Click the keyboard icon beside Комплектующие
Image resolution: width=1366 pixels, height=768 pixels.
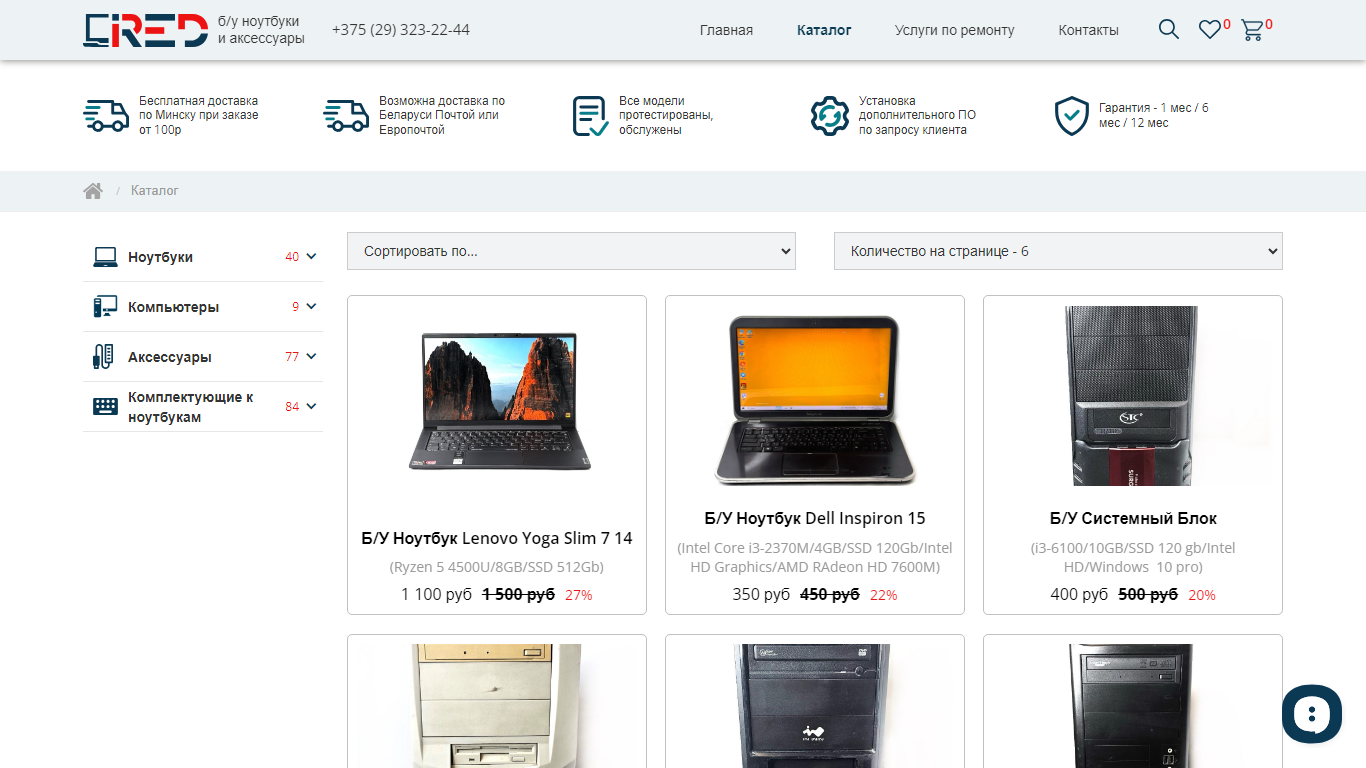pos(105,406)
